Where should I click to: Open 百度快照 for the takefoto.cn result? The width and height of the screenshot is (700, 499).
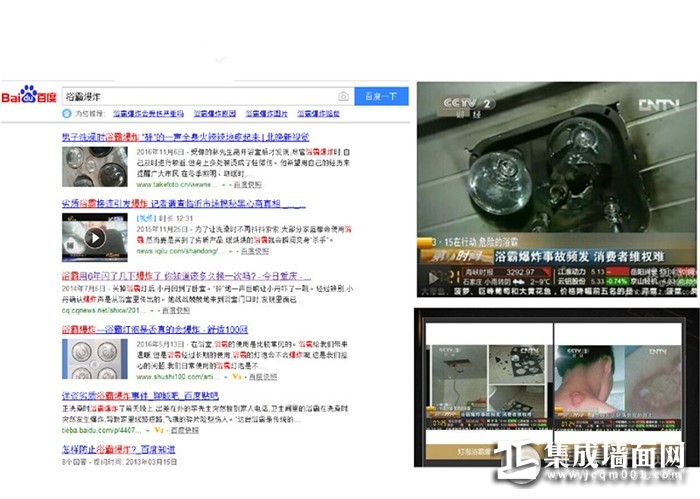tap(248, 184)
